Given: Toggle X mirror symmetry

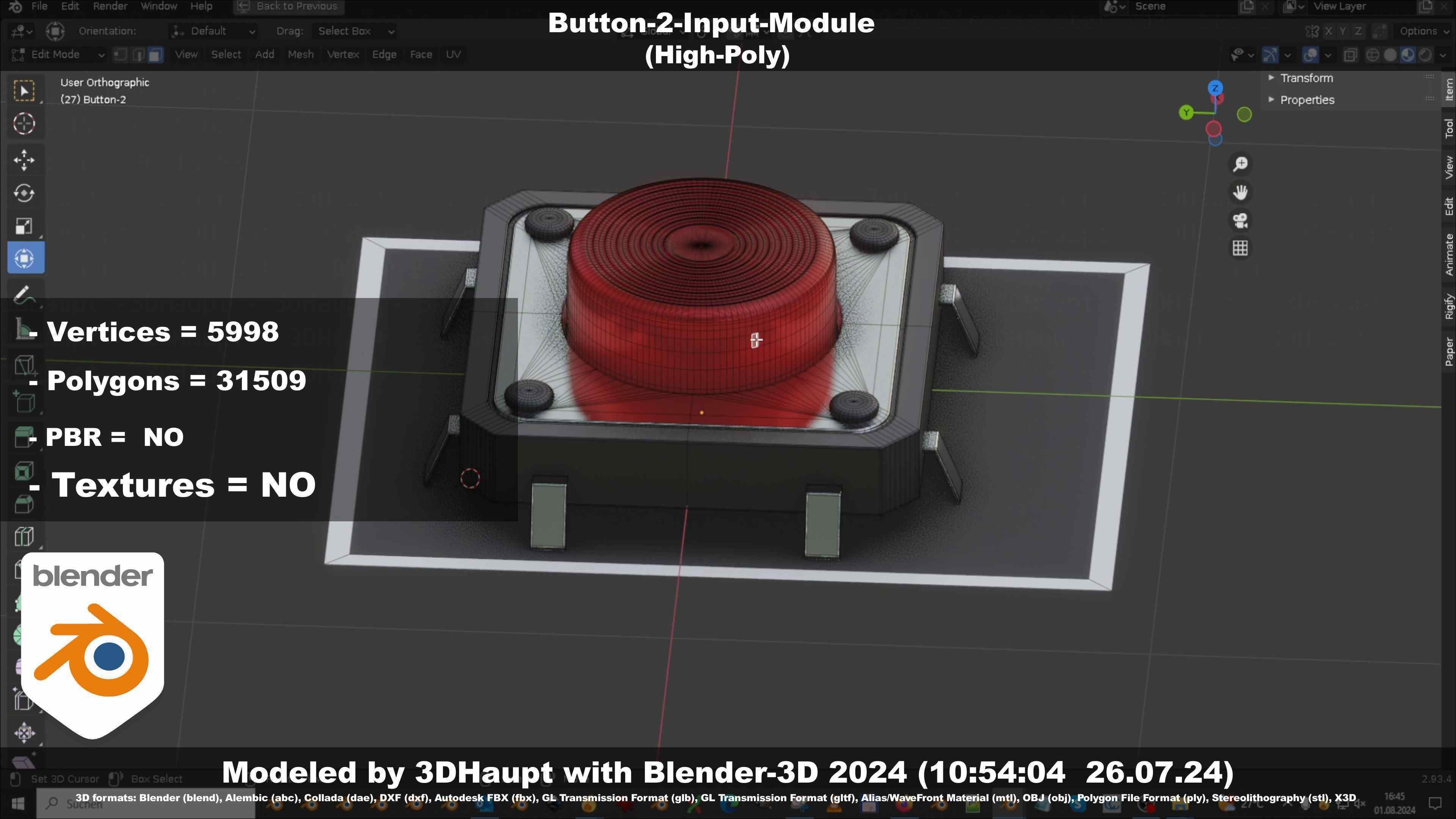Looking at the screenshot, I should tap(1328, 31).
